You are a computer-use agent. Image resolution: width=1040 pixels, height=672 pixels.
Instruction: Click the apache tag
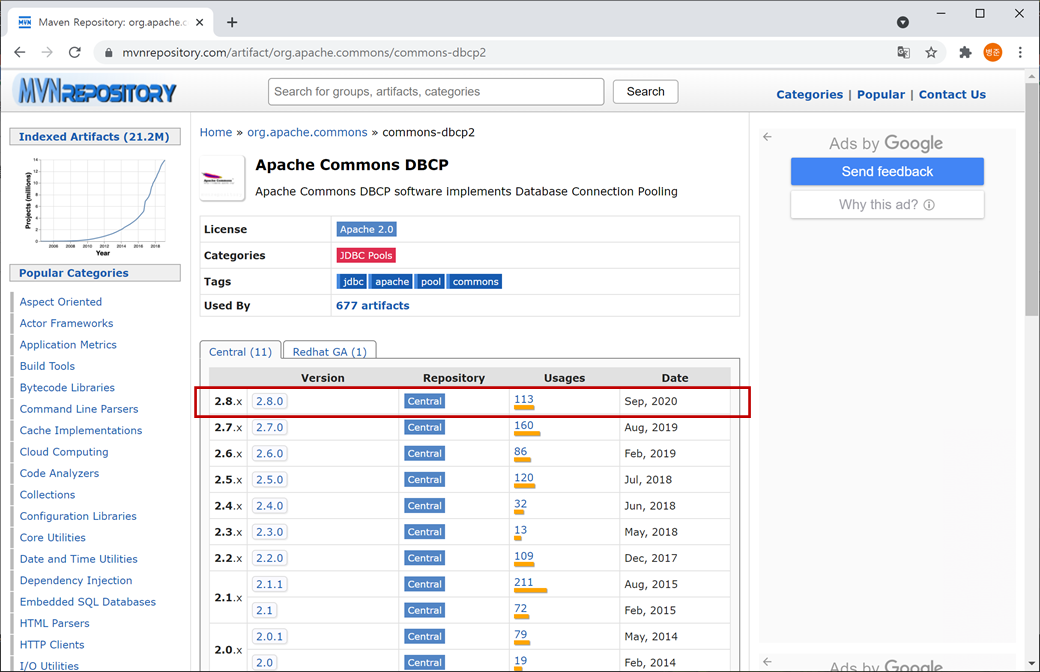(391, 281)
